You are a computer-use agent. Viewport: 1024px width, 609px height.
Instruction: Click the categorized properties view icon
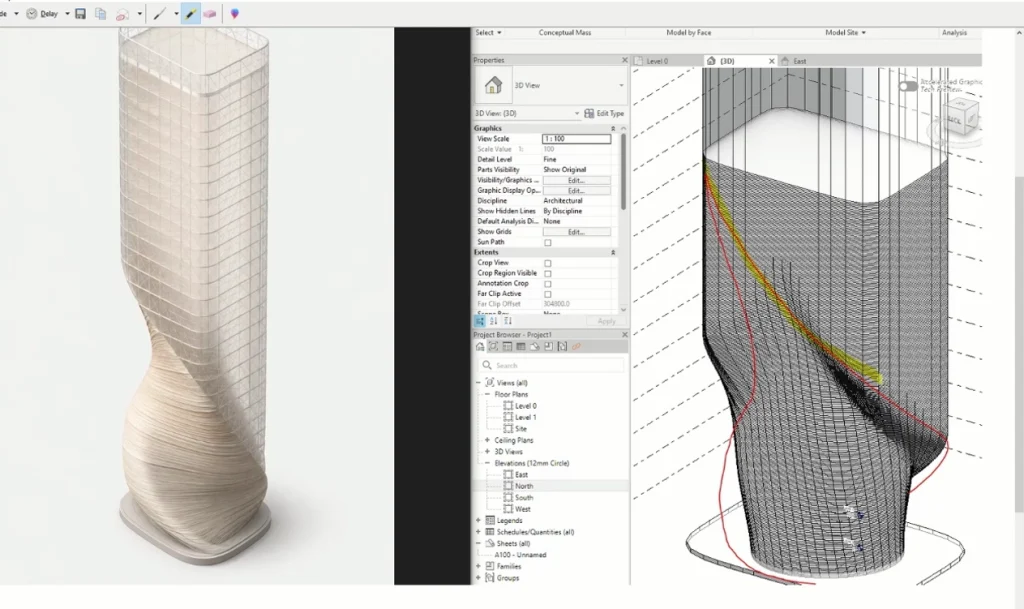pyautogui.click(x=480, y=321)
